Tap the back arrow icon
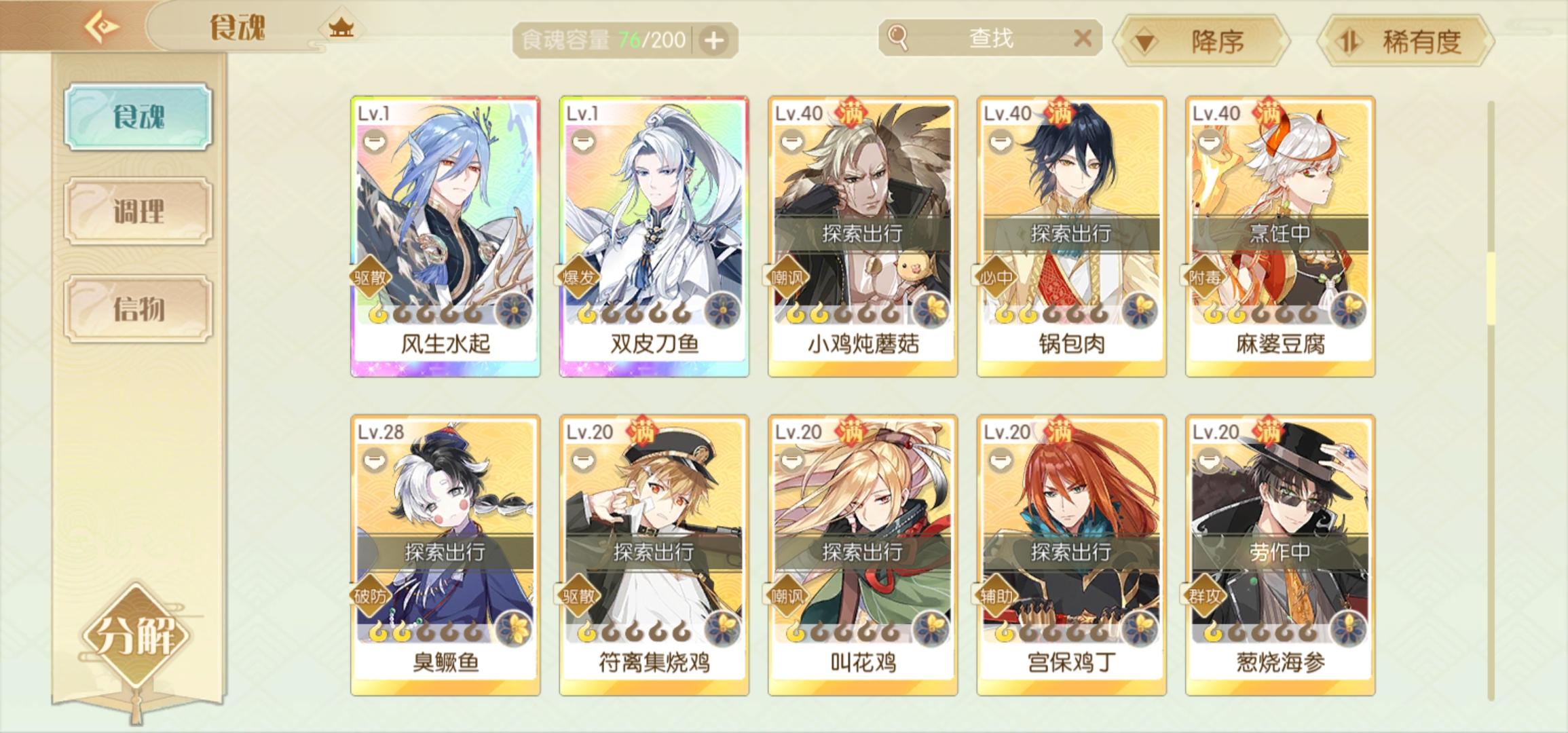Viewport: 1568px width, 733px height. [x=102, y=28]
